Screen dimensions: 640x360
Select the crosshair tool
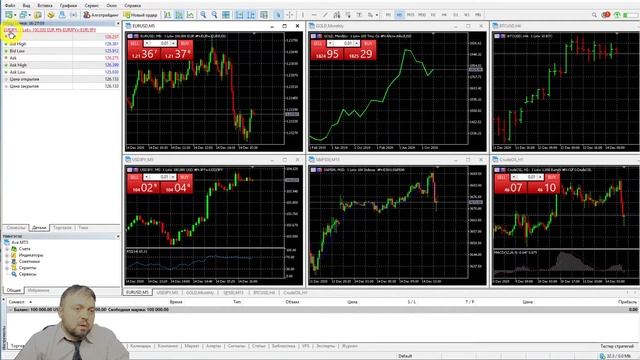click(x=290, y=15)
